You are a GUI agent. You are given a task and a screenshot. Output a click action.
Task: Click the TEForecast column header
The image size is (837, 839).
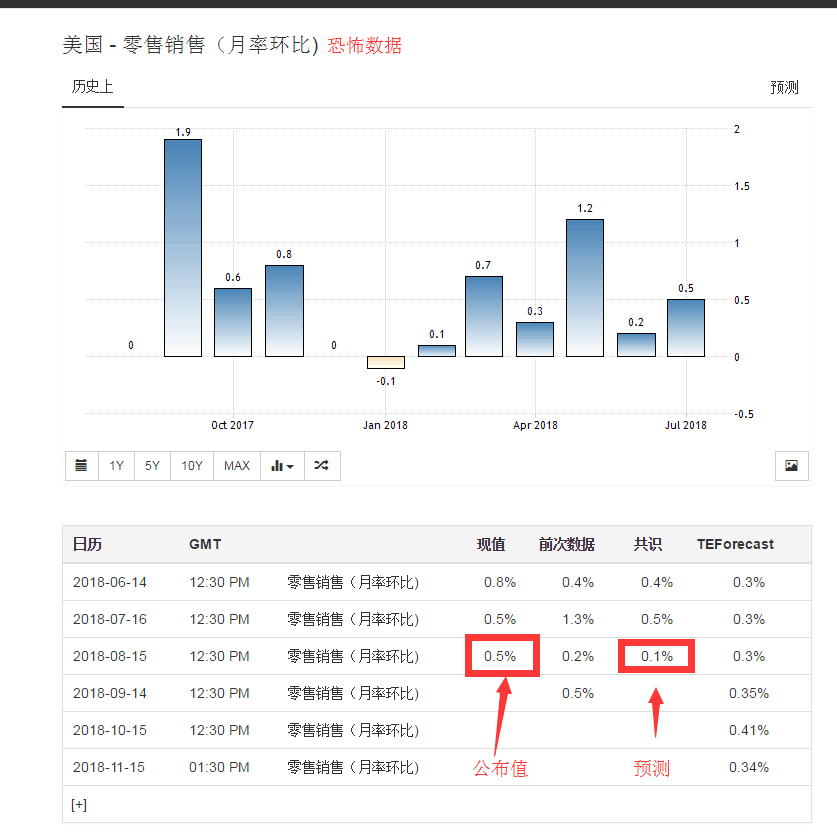tap(735, 544)
